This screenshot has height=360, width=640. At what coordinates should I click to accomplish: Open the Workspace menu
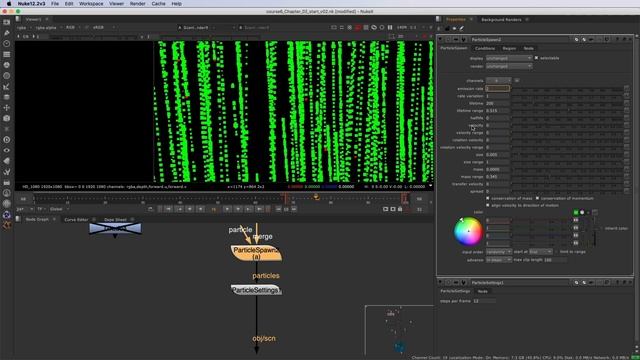click(91, 4)
